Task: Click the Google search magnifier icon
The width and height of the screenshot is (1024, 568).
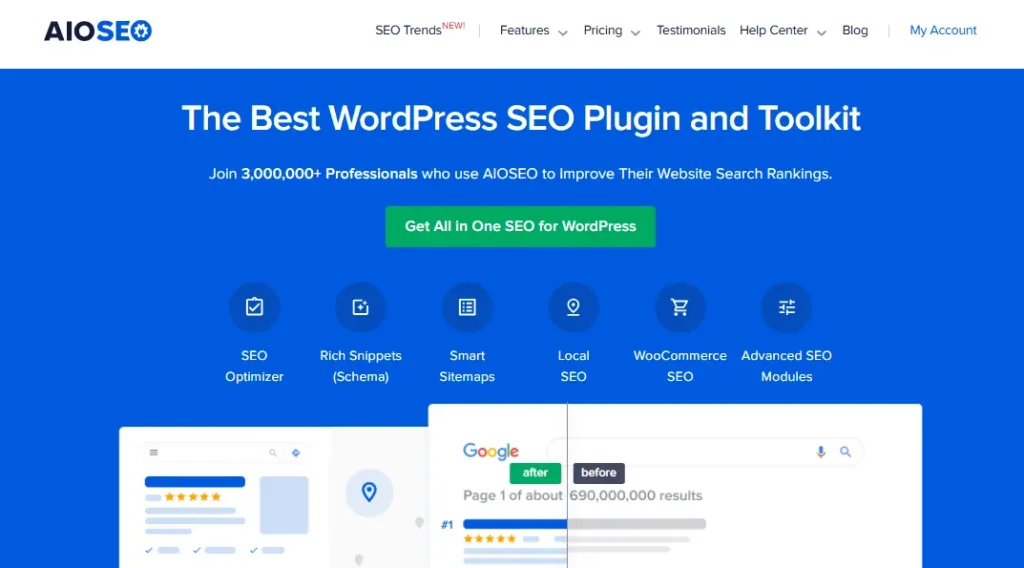Action: click(x=845, y=452)
